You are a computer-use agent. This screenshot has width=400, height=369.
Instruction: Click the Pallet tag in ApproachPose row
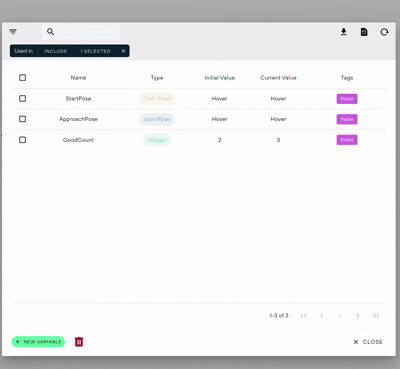pos(347,119)
